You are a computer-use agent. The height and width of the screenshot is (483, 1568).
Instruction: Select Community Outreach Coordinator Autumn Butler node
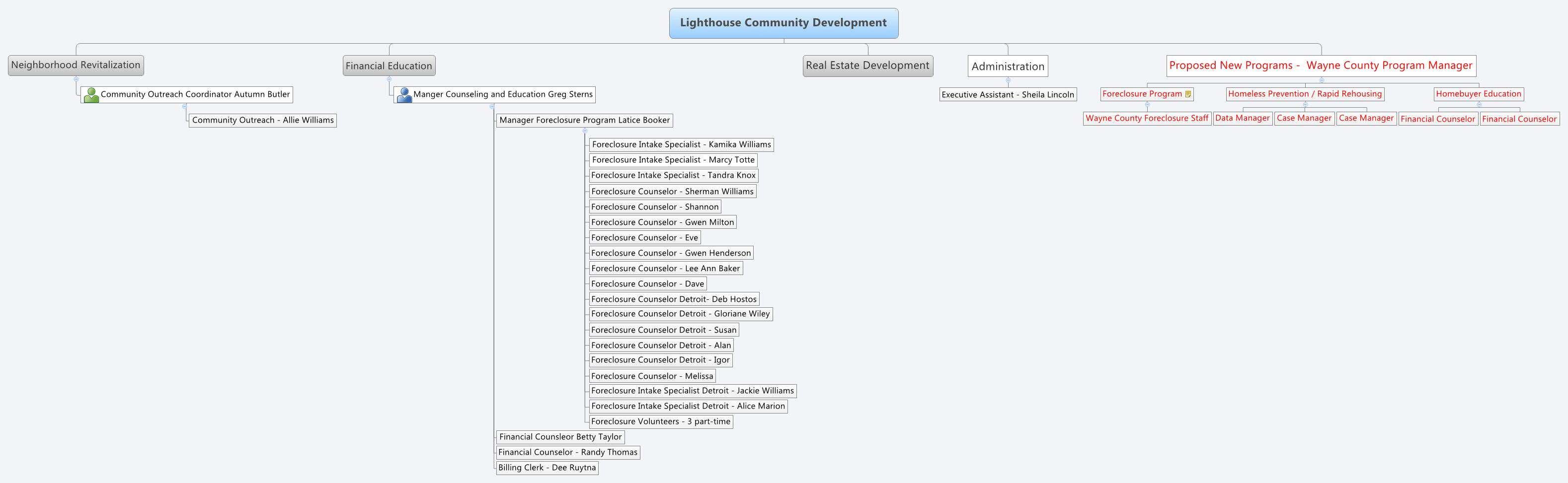point(187,95)
